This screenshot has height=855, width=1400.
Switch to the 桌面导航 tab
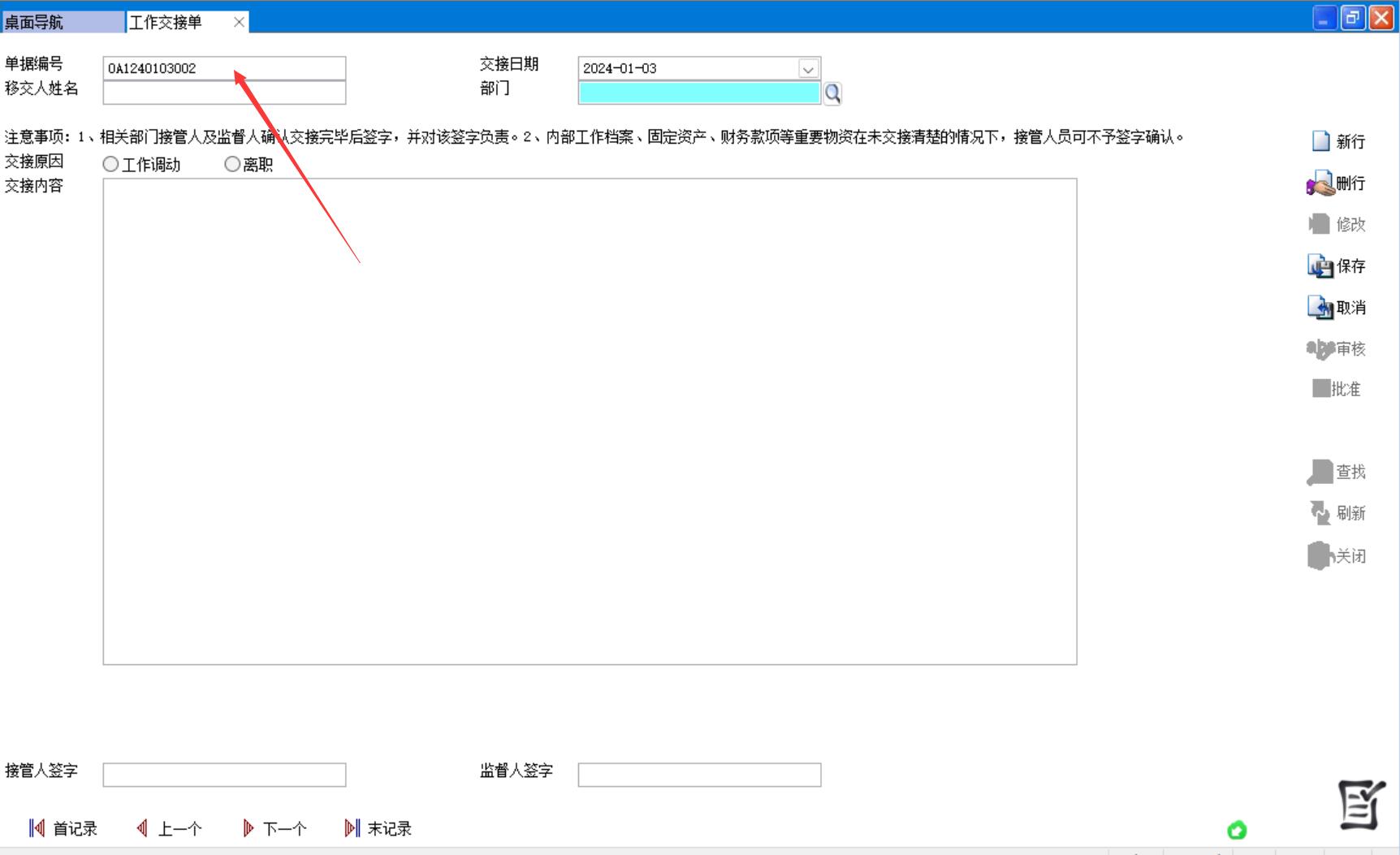[x=62, y=22]
